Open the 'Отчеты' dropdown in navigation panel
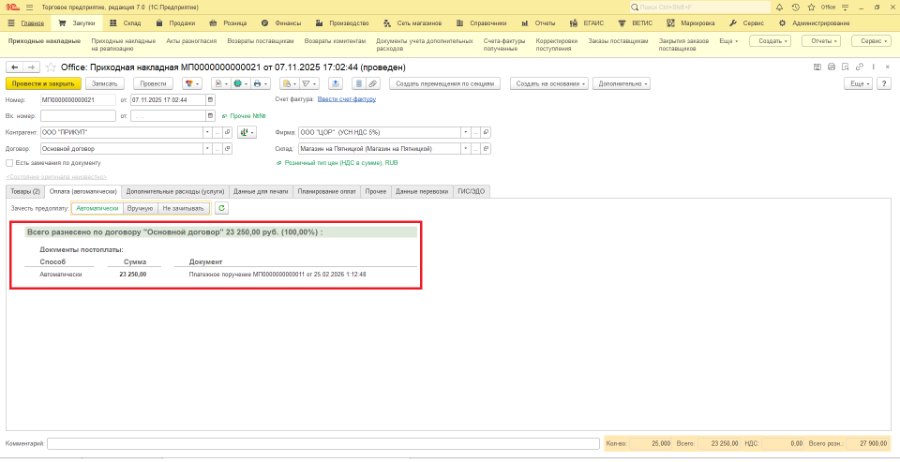 [821, 41]
